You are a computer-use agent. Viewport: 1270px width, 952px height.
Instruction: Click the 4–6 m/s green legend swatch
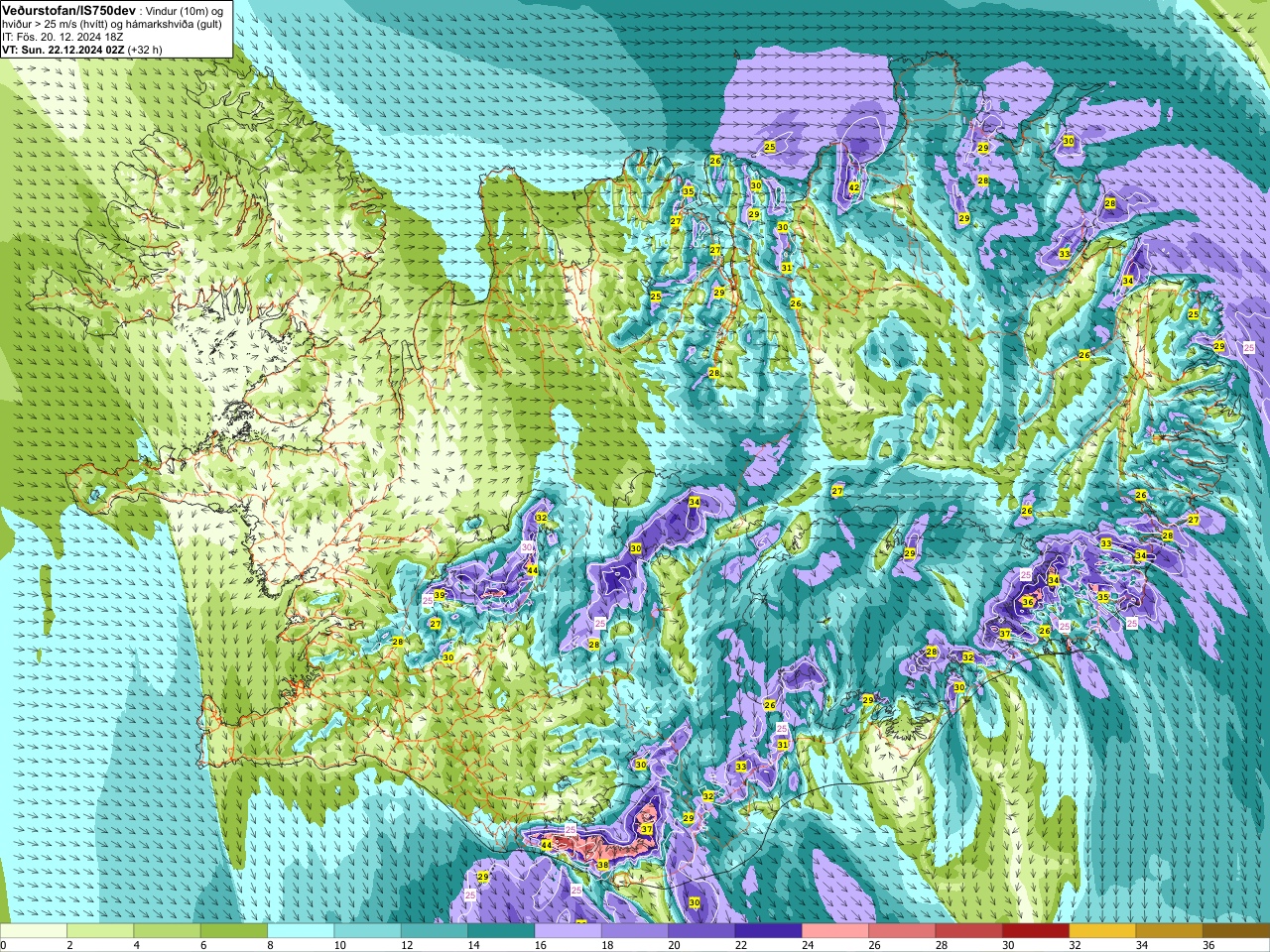point(167,931)
